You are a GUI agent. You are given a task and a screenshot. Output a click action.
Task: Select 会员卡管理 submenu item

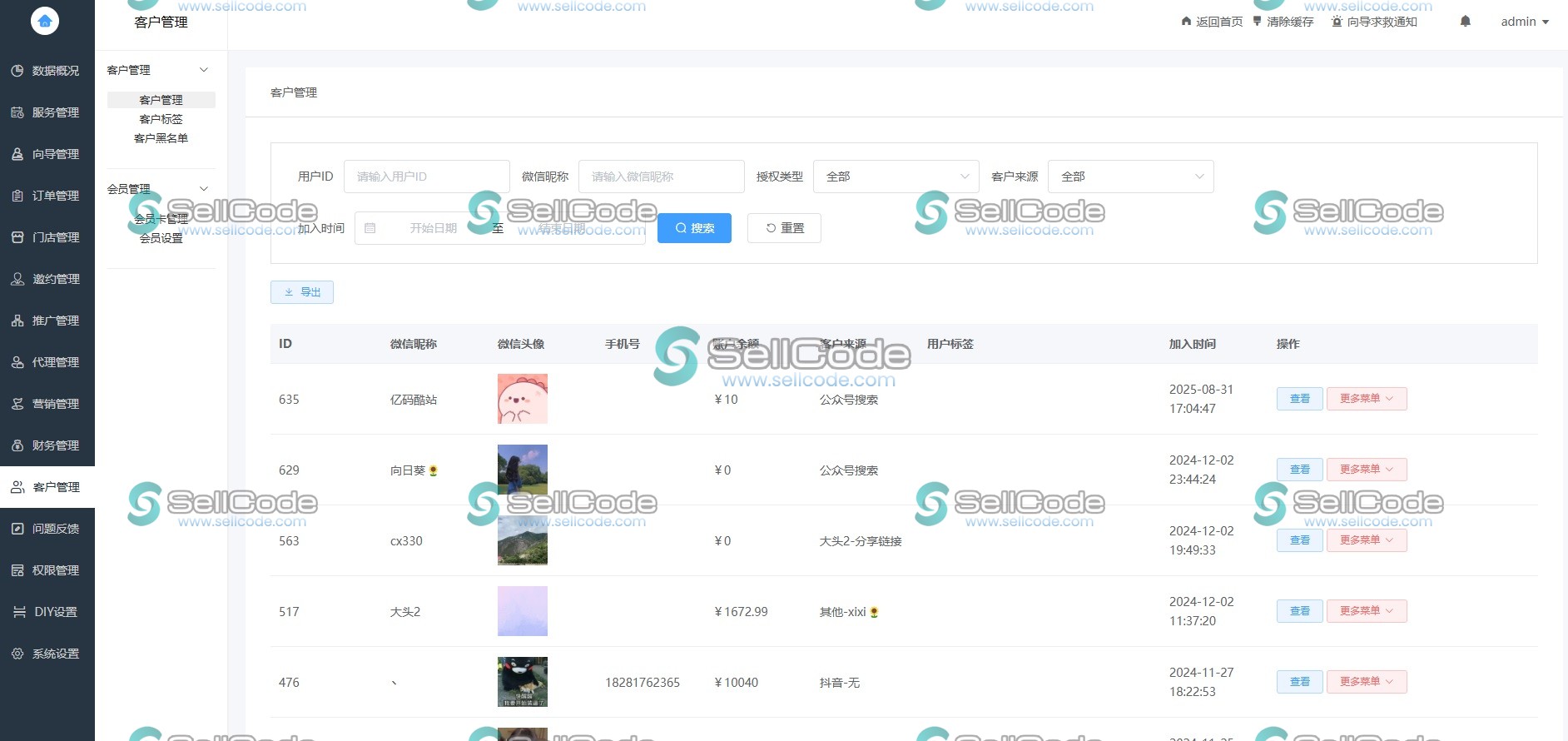click(x=161, y=219)
